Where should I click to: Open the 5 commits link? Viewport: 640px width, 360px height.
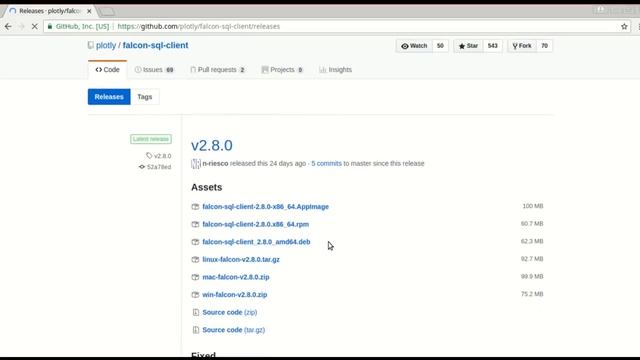(327, 163)
